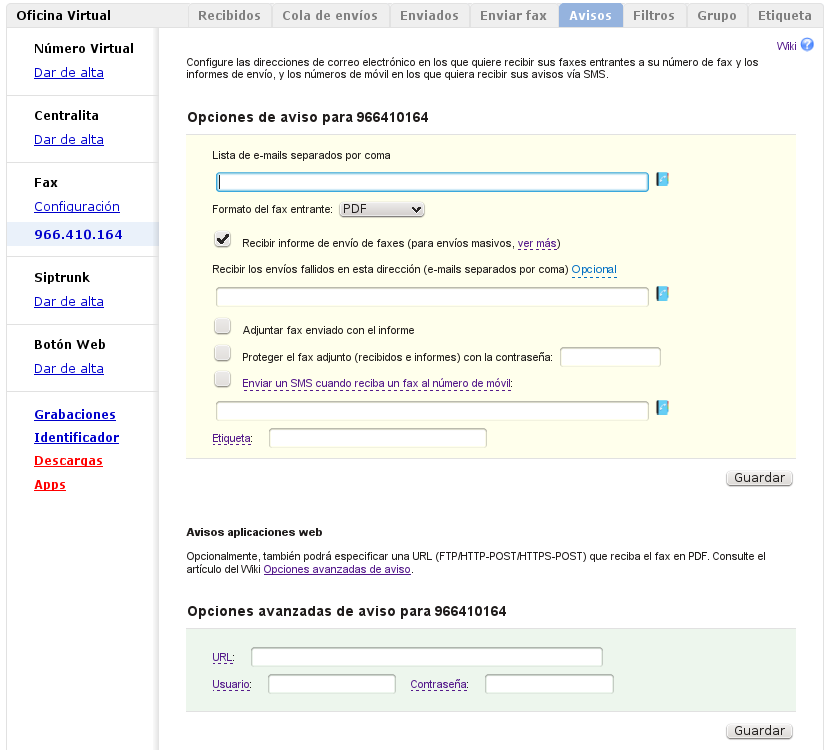Viewport: 829px width, 750px height.
Task: Click the Wiki help question mark icon
Action: 807,45
